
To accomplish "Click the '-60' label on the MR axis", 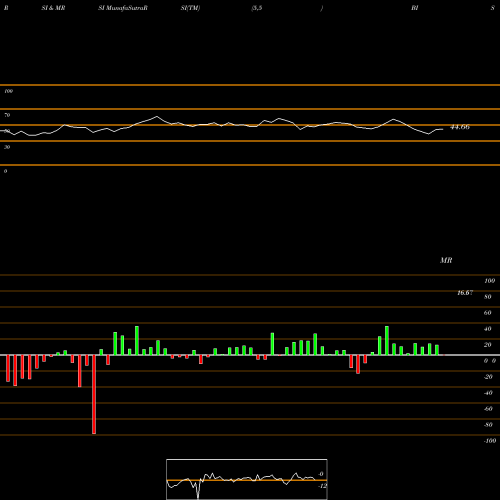I will coord(488,409).
